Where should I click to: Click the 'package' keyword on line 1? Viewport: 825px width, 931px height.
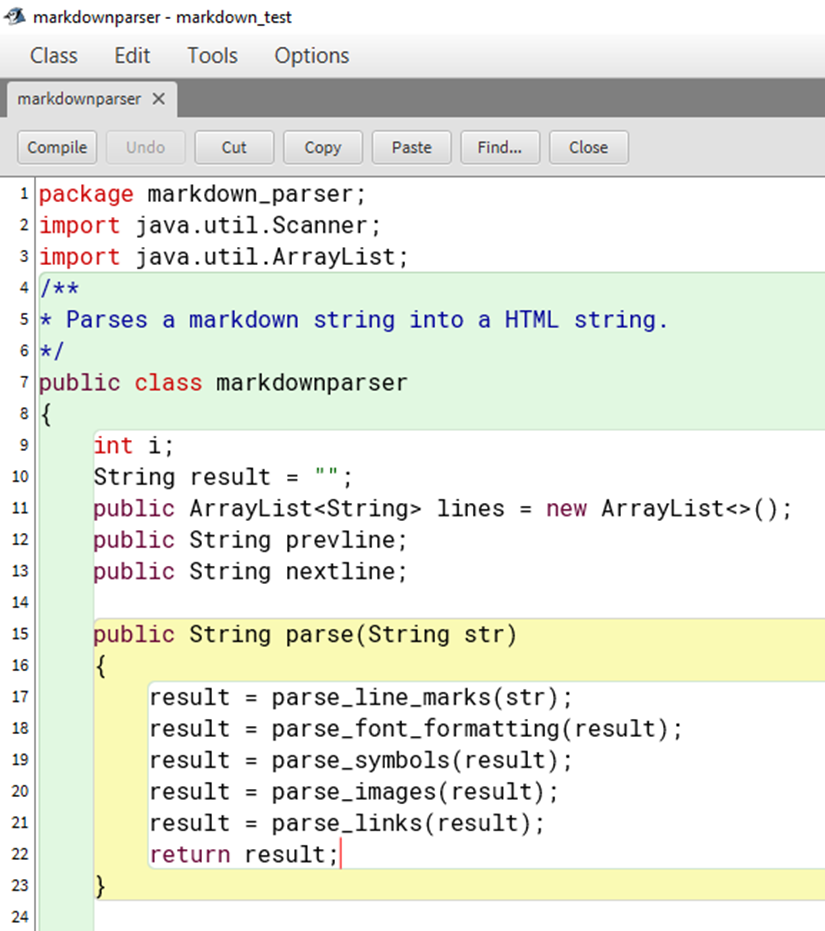[x=87, y=195]
